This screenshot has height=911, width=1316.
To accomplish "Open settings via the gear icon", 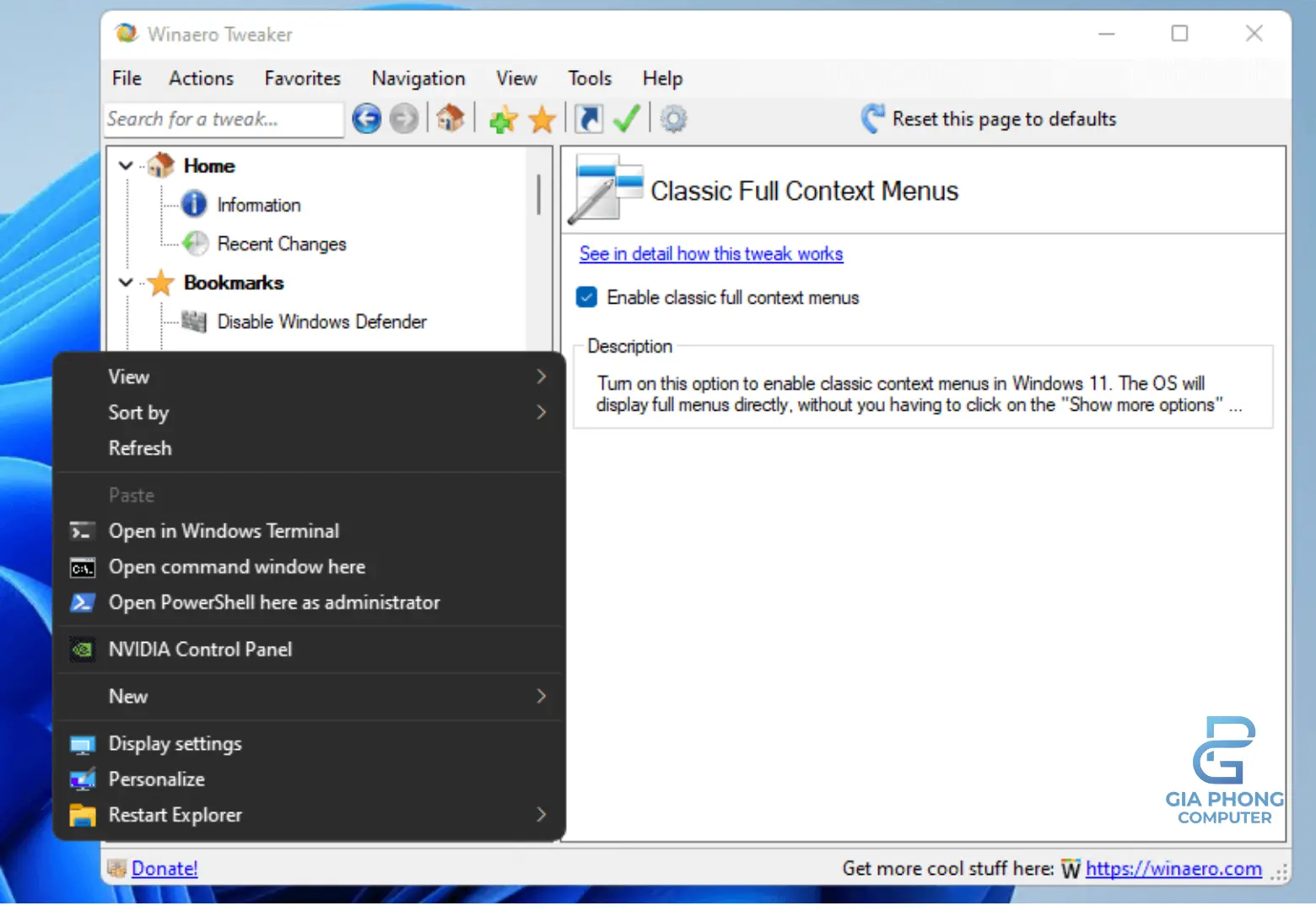I will 672,118.
